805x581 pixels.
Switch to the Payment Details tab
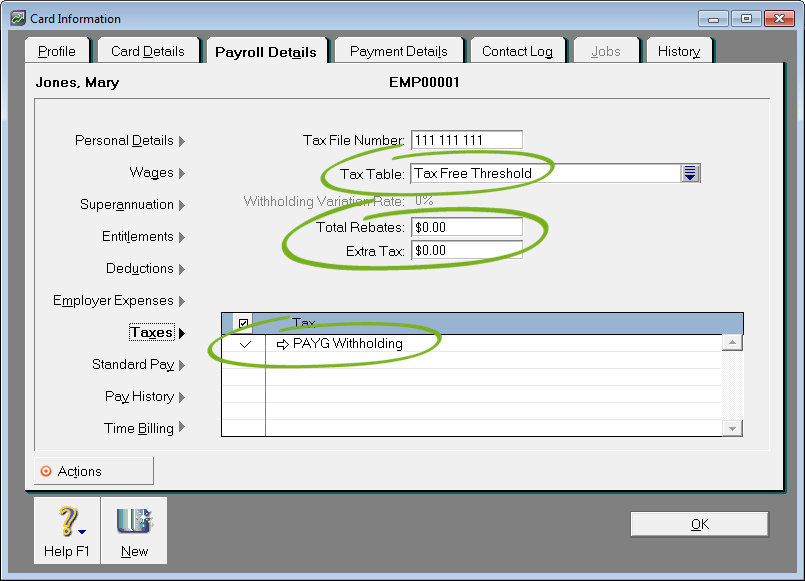[397, 50]
